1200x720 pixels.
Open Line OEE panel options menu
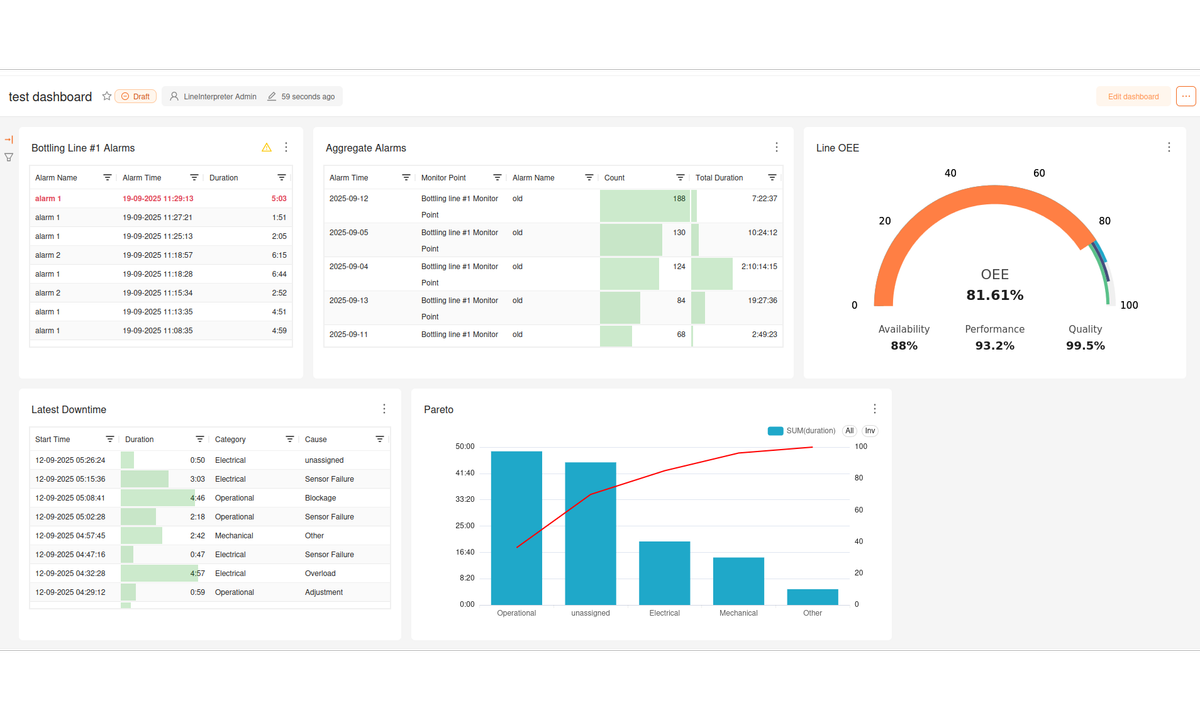click(x=1169, y=148)
